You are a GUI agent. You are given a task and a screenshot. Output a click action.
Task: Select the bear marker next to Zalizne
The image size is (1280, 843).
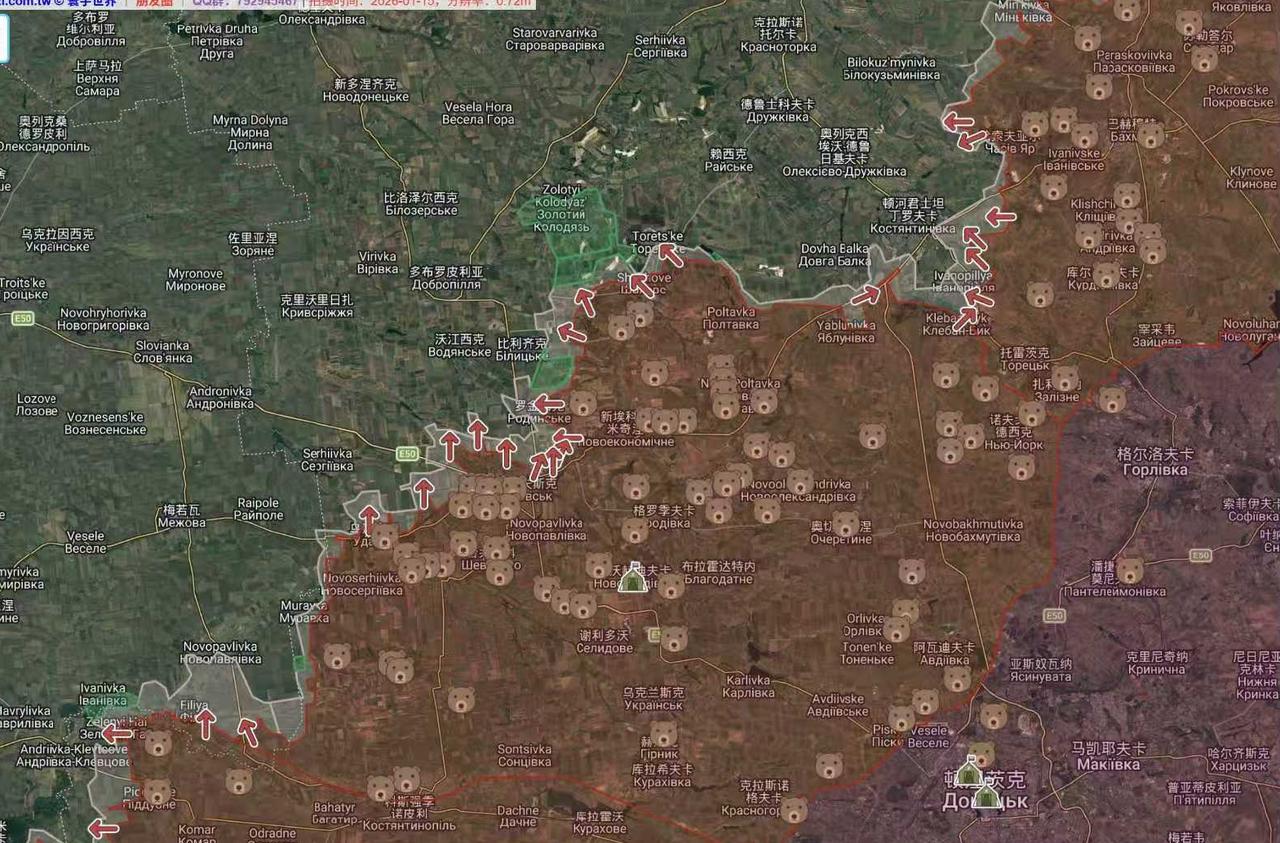[x=1066, y=378]
